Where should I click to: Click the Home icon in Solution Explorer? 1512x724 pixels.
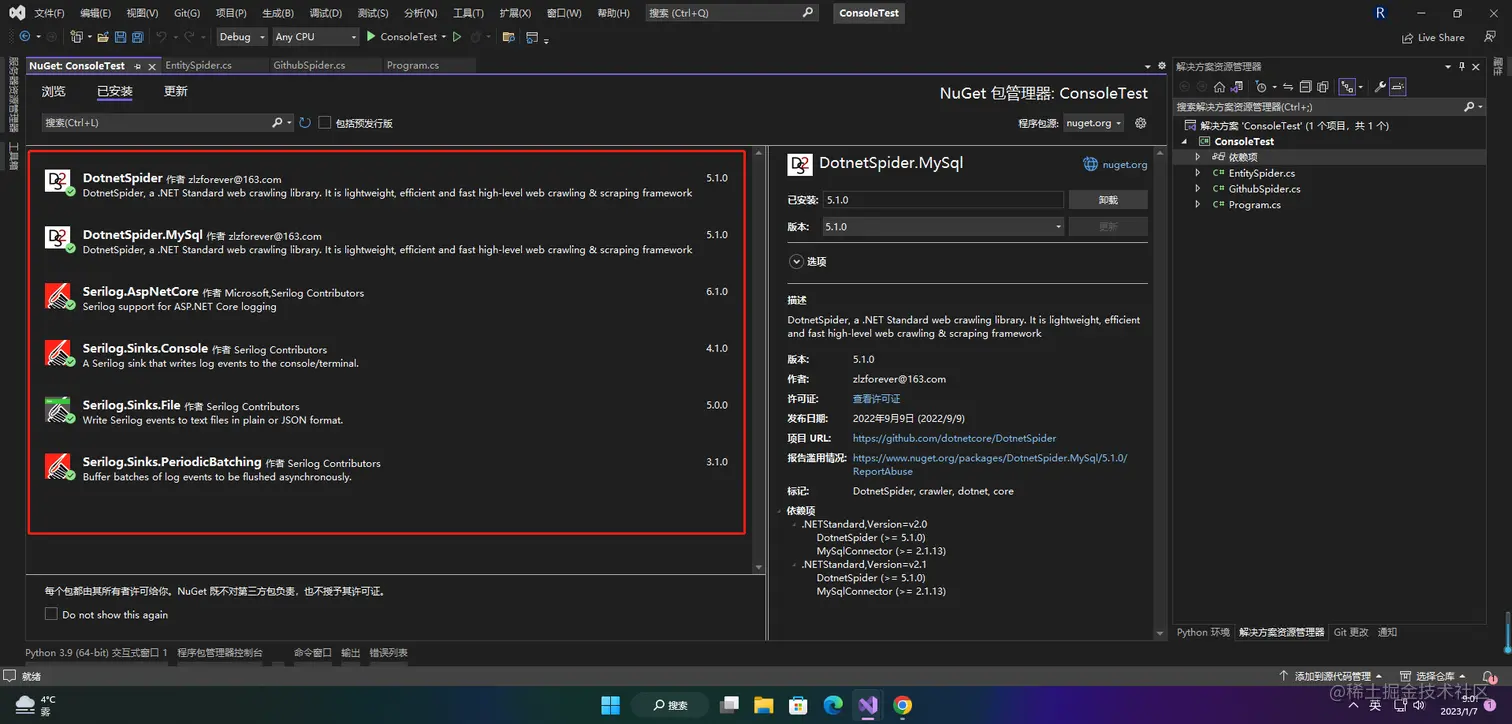[1221, 87]
